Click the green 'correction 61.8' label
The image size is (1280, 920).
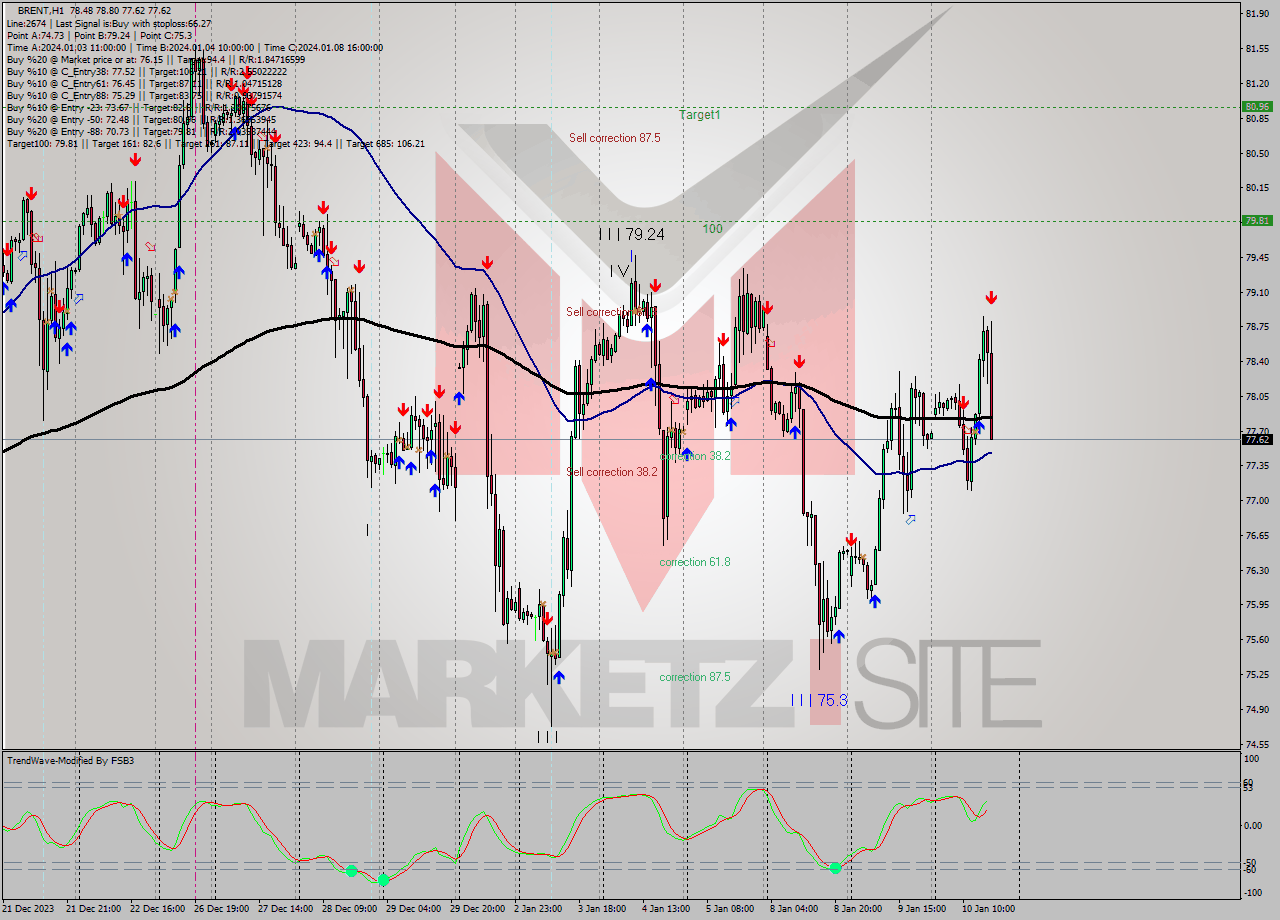click(695, 562)
